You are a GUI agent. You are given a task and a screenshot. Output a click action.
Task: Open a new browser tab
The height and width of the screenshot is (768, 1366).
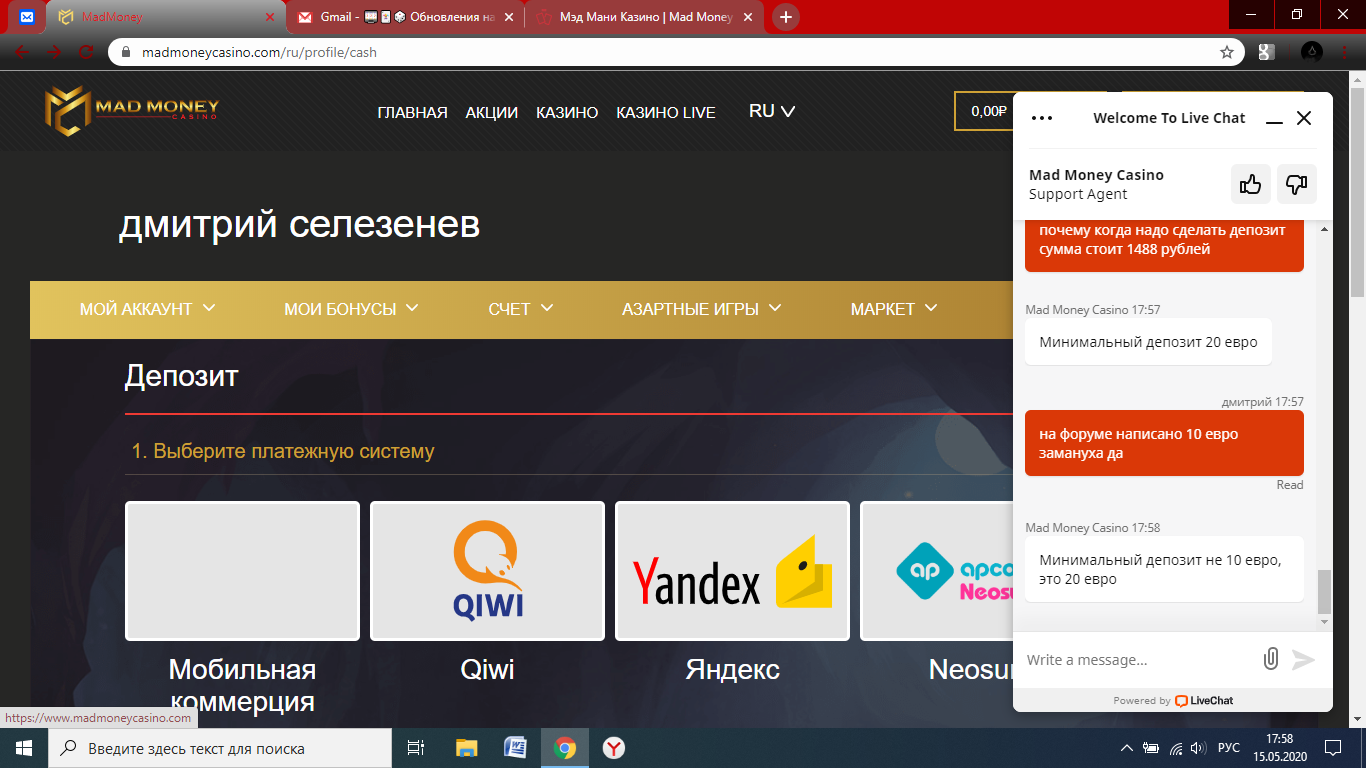pos(786,17)
